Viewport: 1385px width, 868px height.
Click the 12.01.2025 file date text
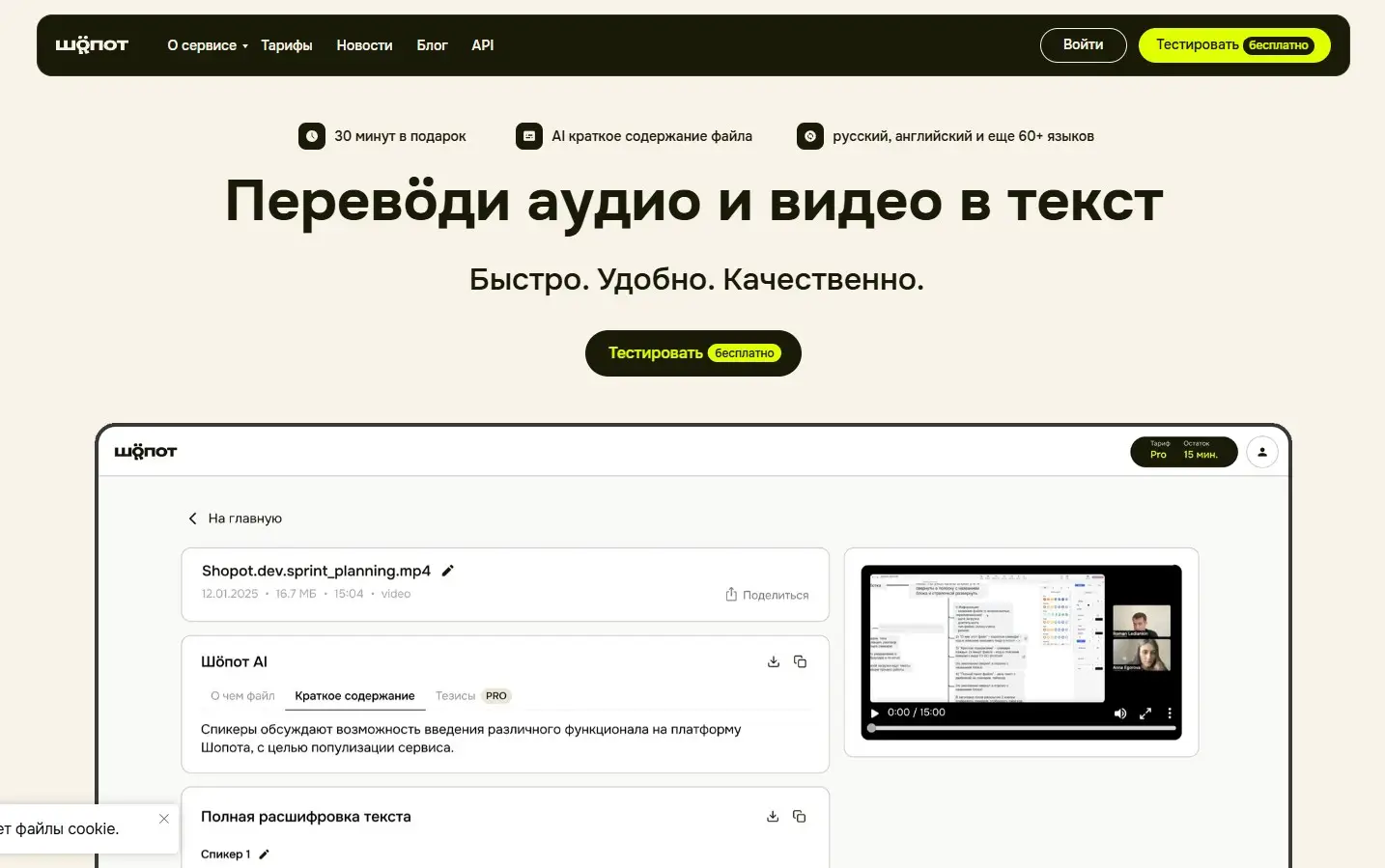[x=230, y=594]
